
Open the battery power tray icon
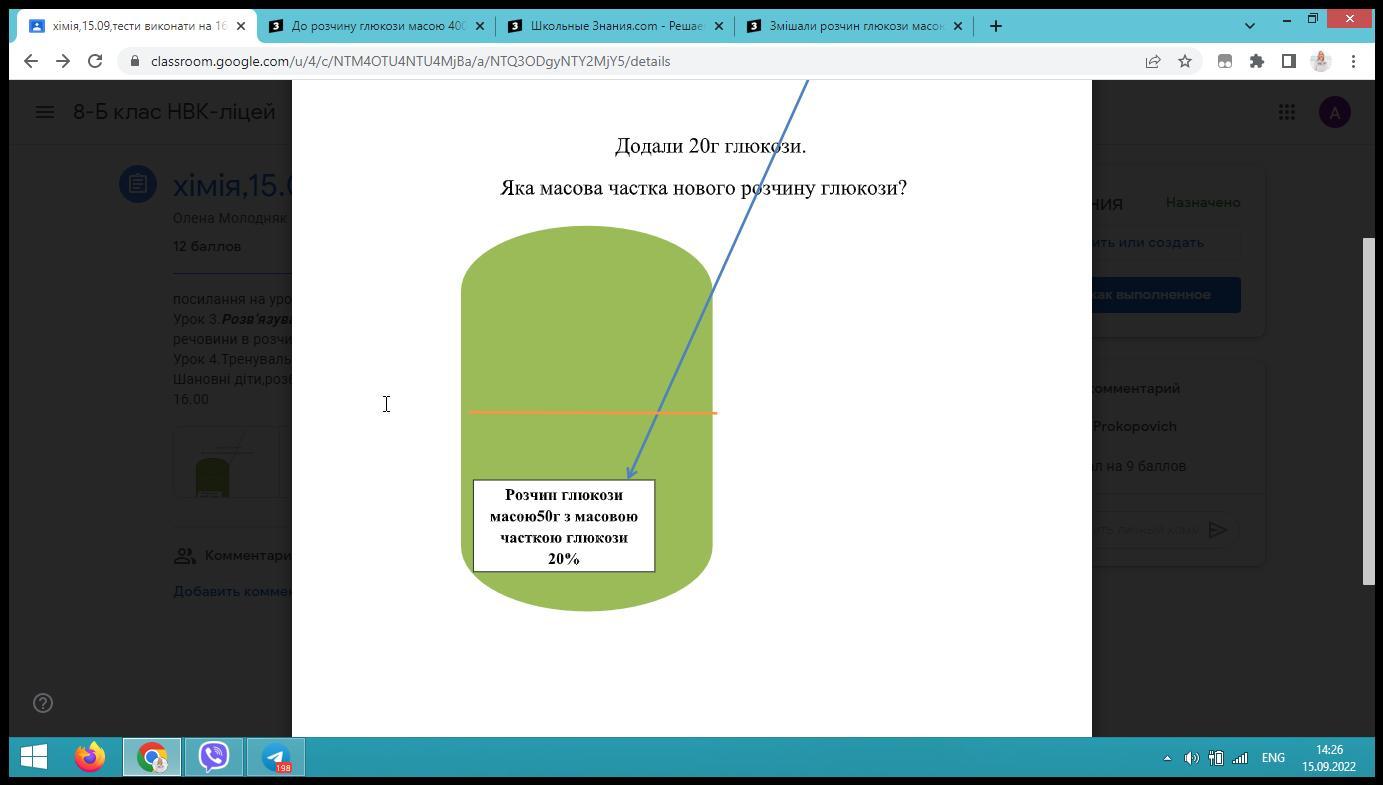click(x=1216, y=758)
